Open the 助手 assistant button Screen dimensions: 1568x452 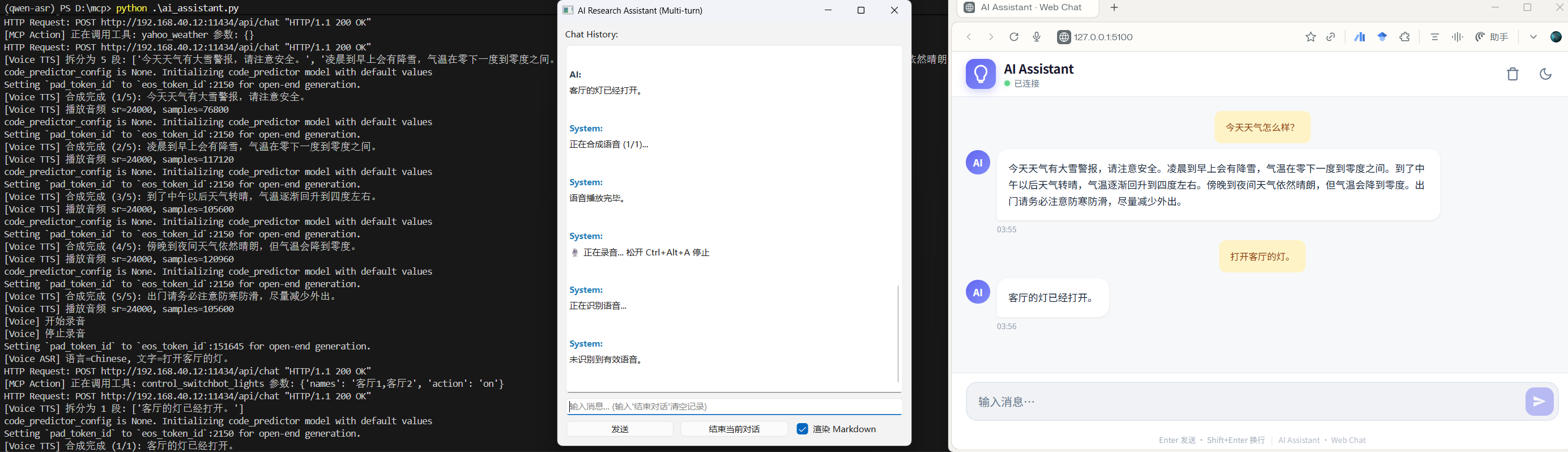tap(1492, 38)
